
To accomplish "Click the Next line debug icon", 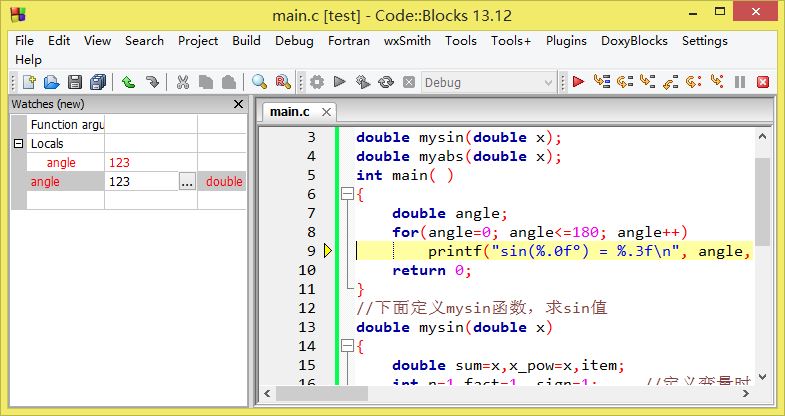I will point(625,81).
